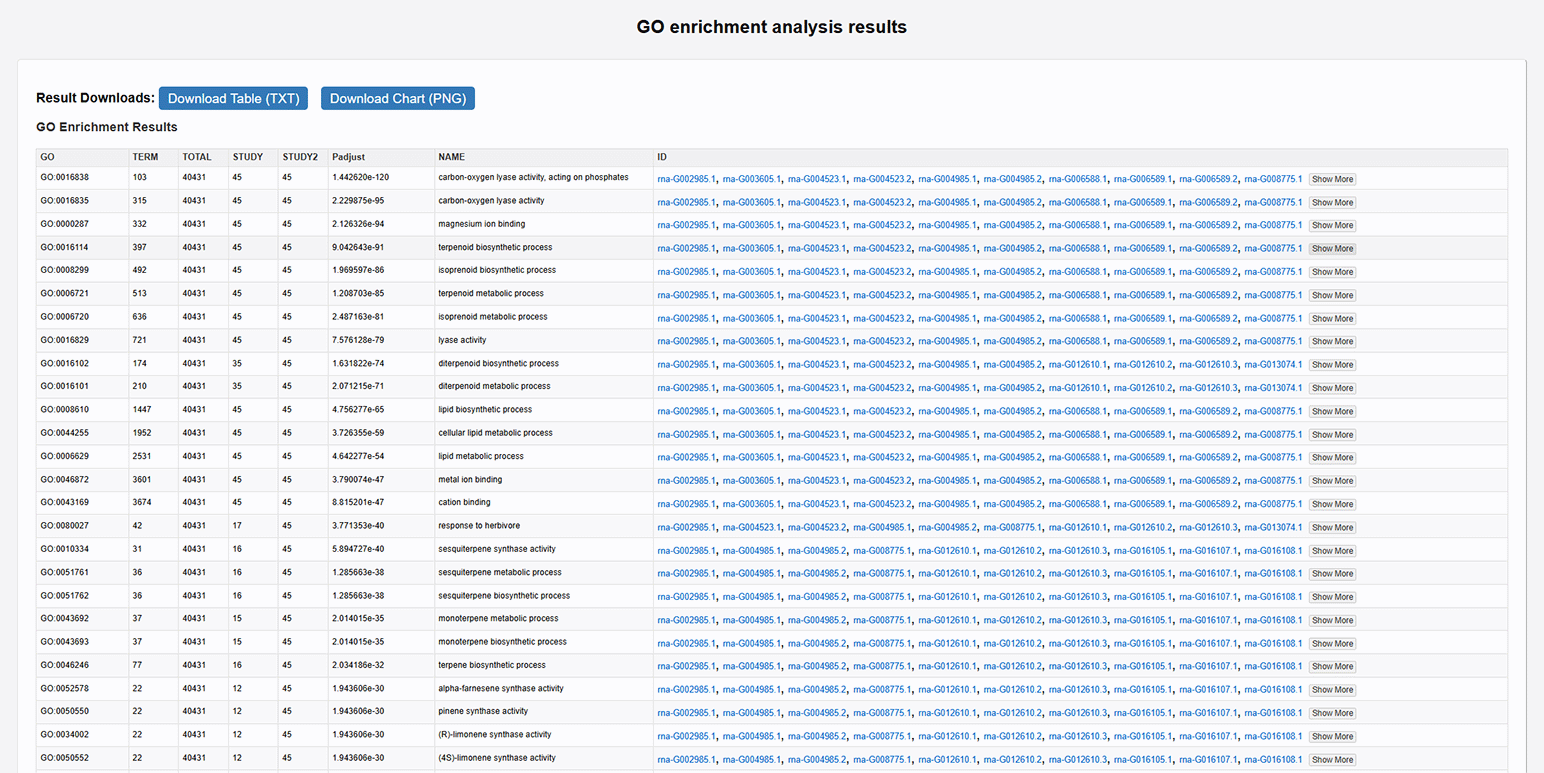This screenshot has width=1544, height=773.
Task: Click the NAME column header
Action: 451,157
